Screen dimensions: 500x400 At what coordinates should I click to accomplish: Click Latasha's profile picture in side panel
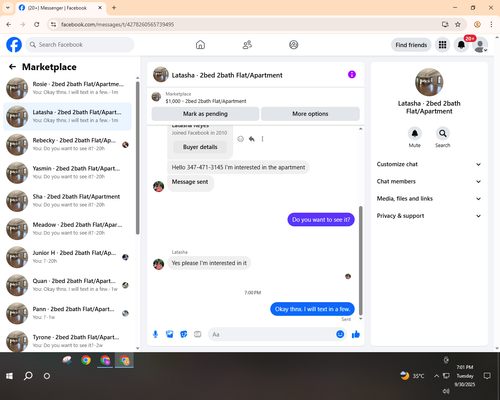point(429,82)
